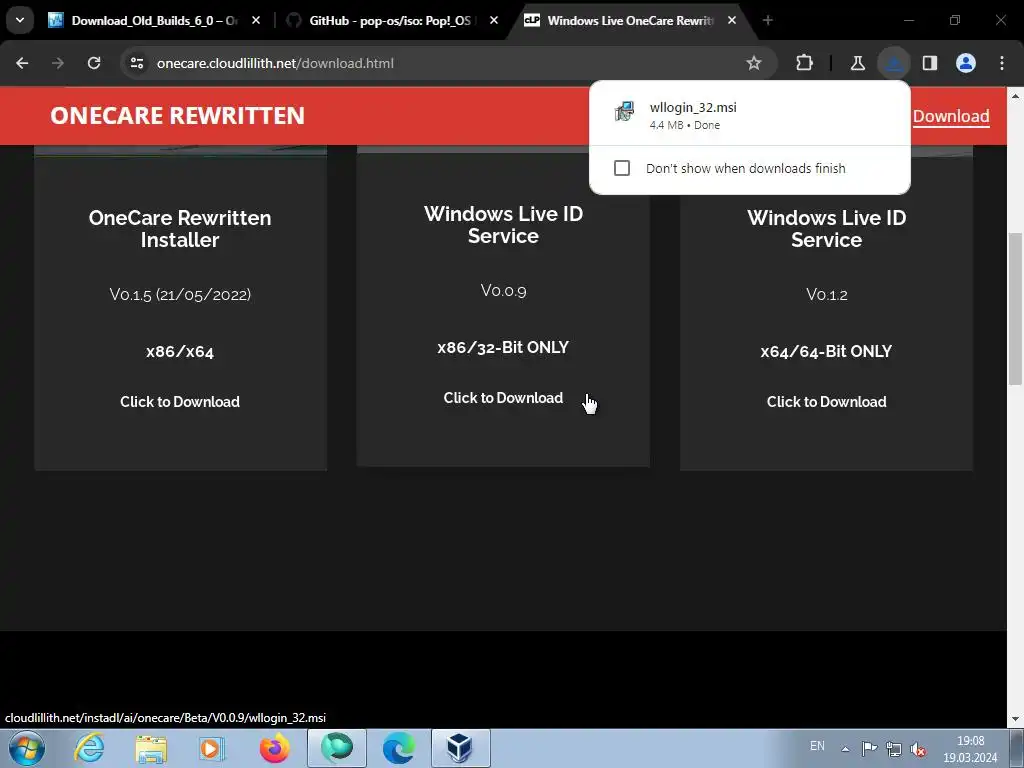Download Windows Live ID Service x64/64-Bit
The height and width of the screenshot is (768, 1024).
826,402
